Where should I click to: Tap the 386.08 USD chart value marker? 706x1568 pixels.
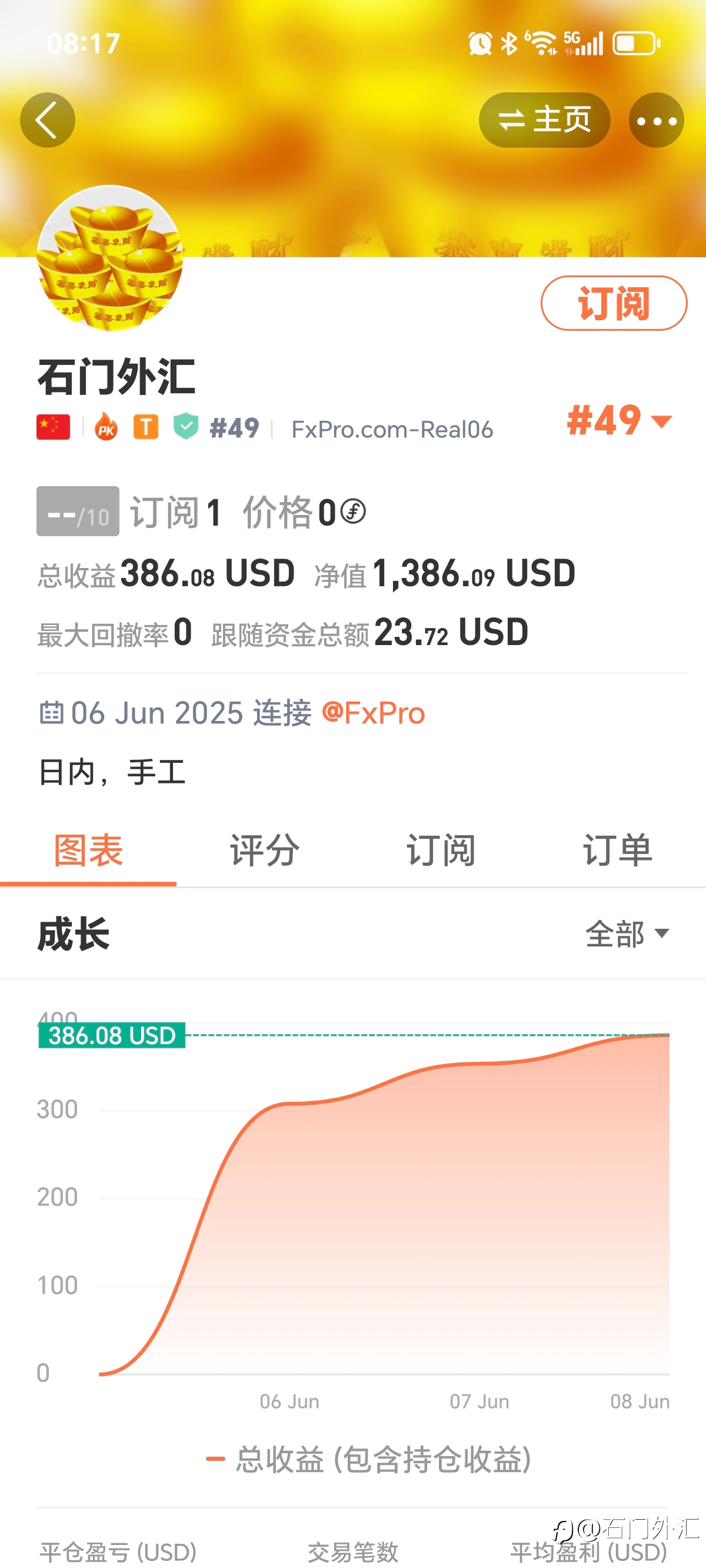(x=112, y=1035)
